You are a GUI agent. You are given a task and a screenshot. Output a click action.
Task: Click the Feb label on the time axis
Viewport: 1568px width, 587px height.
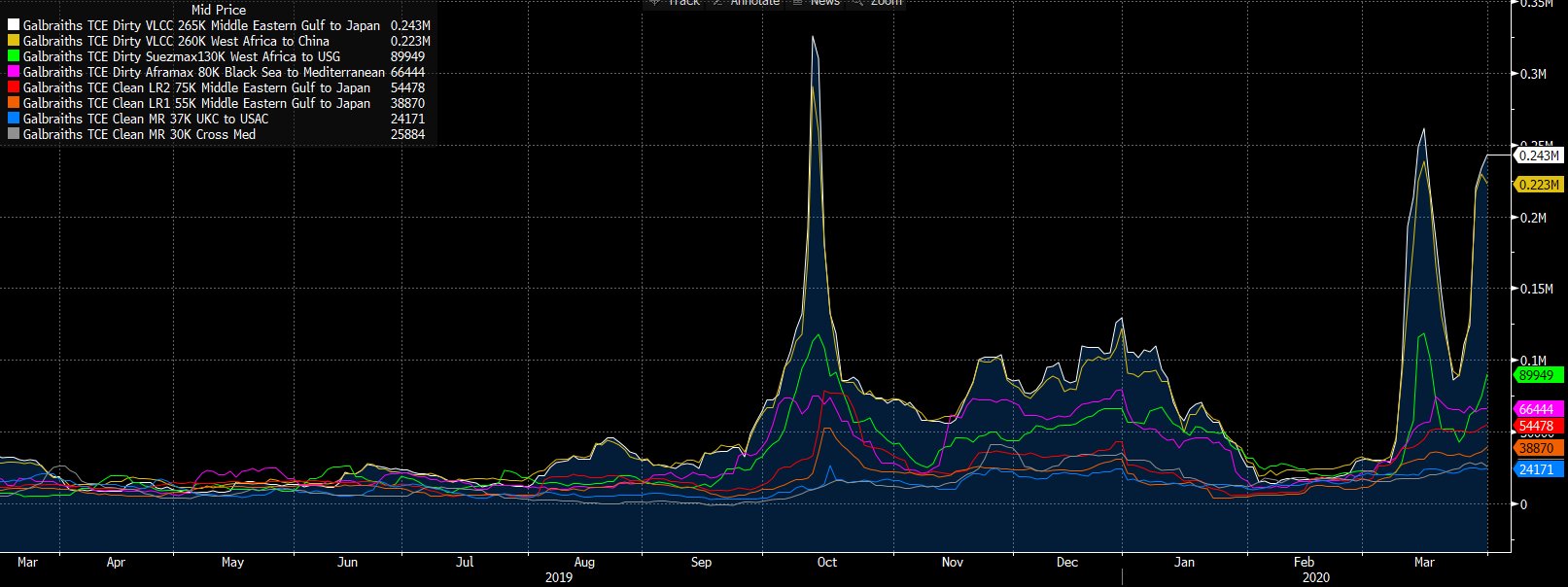click(x=1304, y=563)
